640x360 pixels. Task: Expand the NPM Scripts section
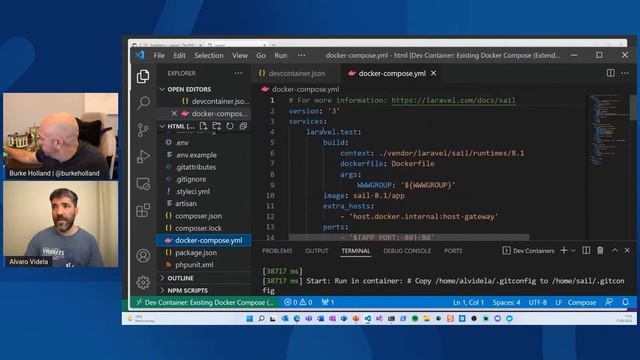tap(187, 290)
